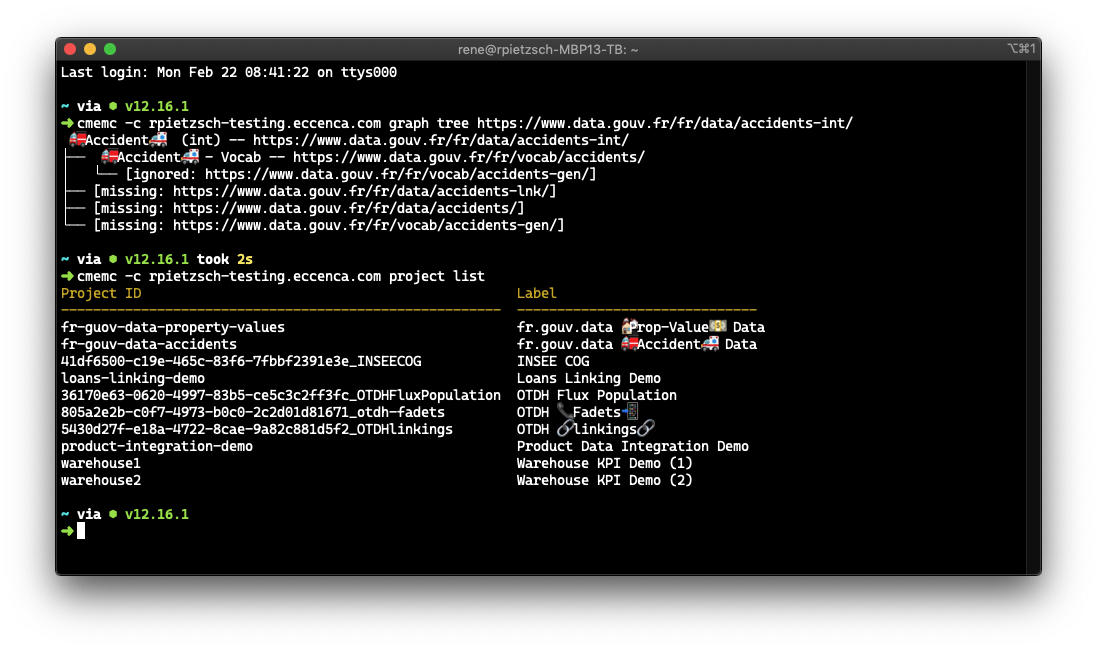This screenshot has height=649, width=1097.
Task: Click the mobile phone icon after Fadets
Action: tap(632, 412)
